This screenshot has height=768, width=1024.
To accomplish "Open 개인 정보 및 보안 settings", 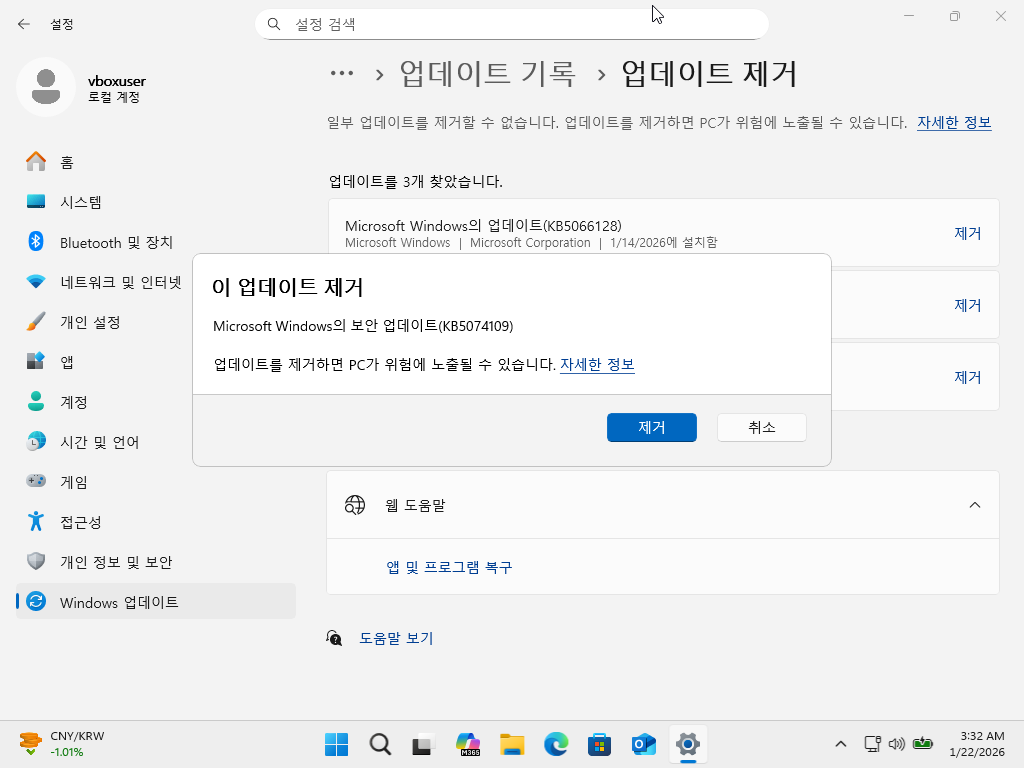I will pyautogui.click(x=155, y=562).
